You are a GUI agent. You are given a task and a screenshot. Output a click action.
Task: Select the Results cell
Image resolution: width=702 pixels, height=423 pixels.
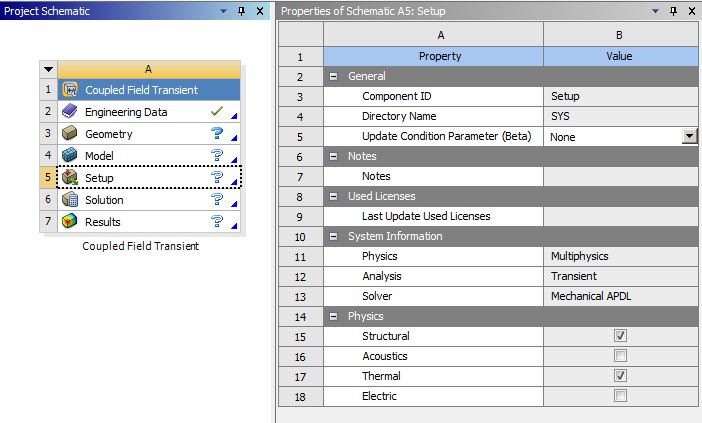149,221
